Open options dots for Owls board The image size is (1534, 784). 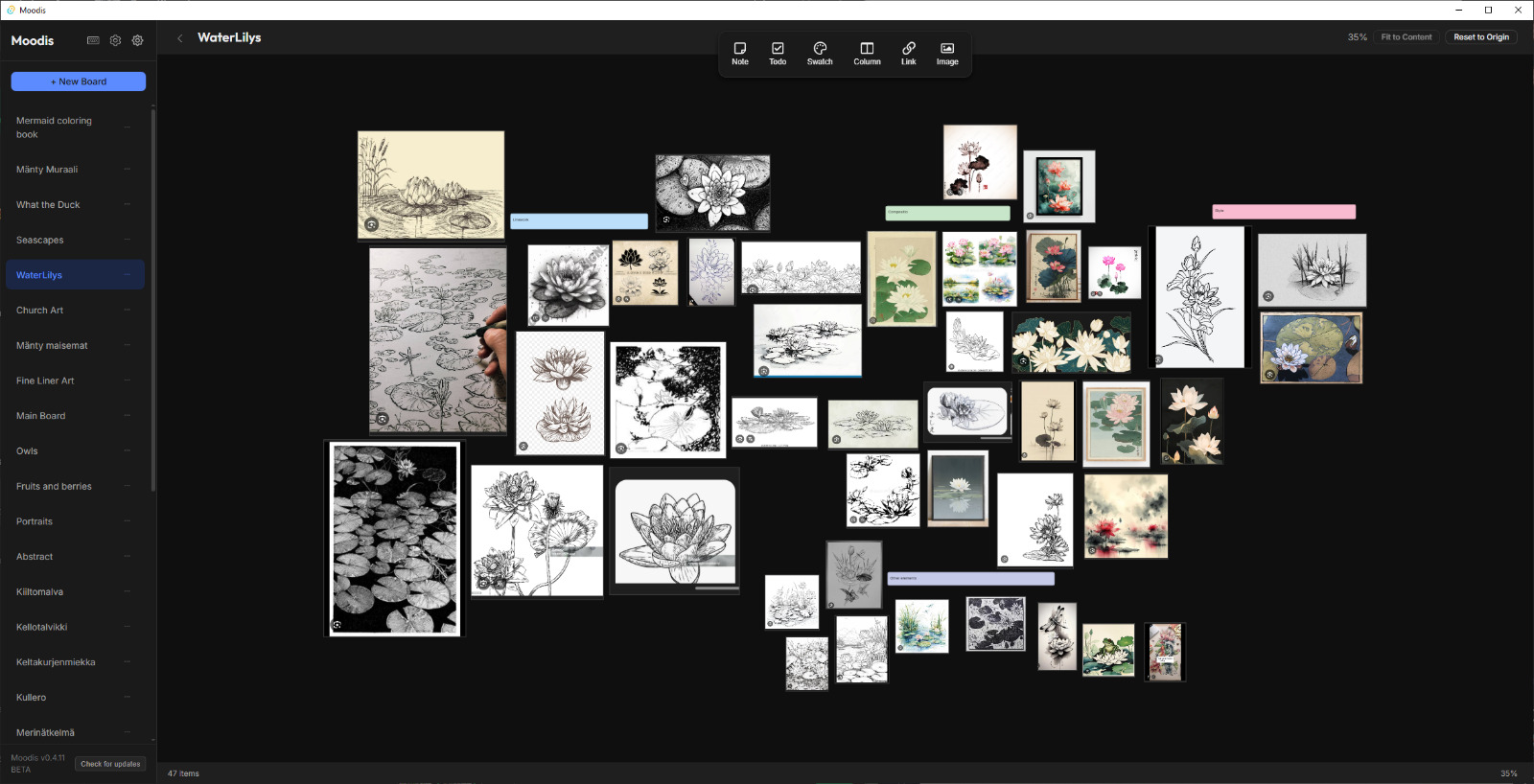point(127,450)
